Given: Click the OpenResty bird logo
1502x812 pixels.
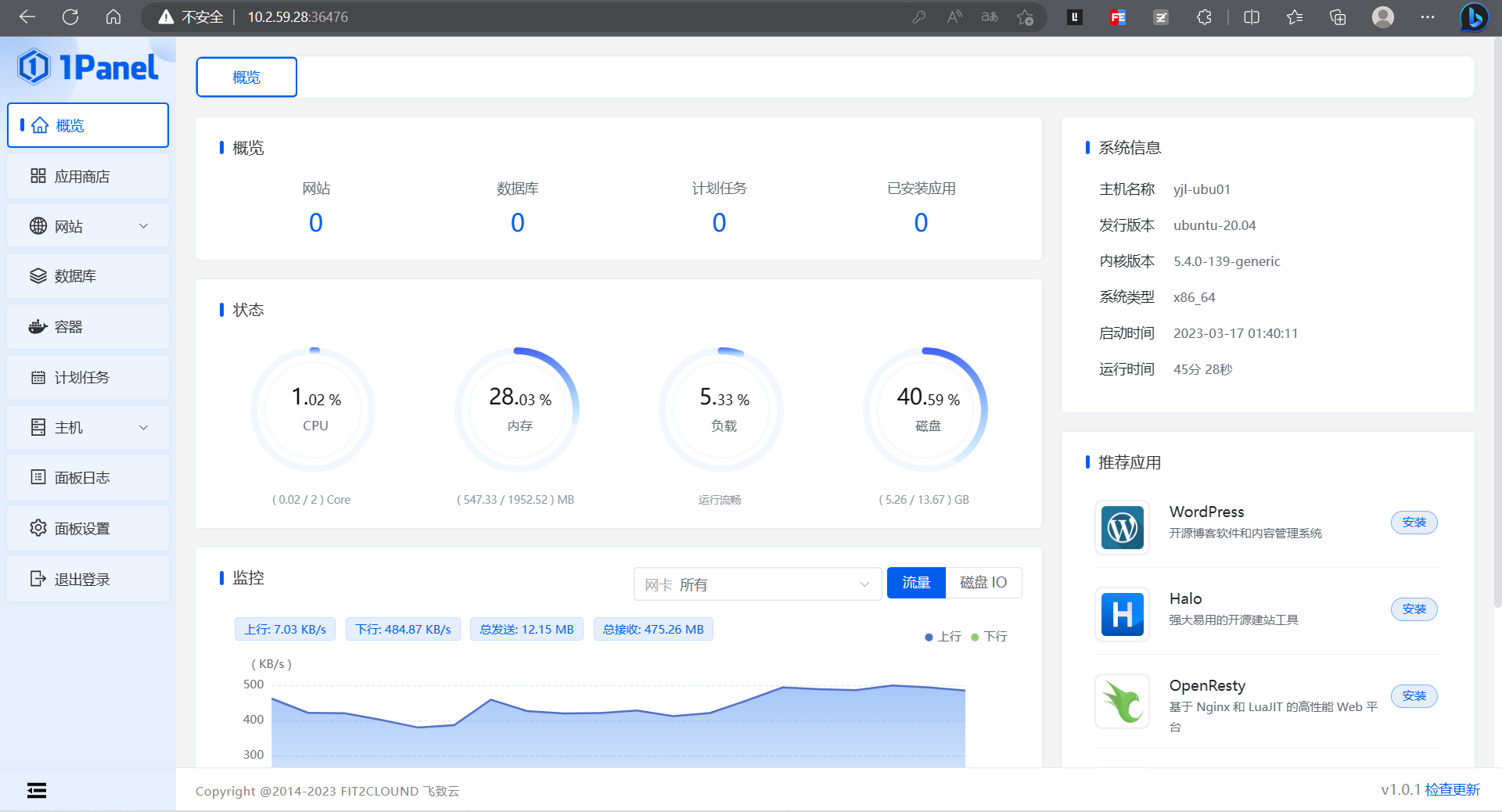Looking at the screenshot, I should coord(1123,701).
